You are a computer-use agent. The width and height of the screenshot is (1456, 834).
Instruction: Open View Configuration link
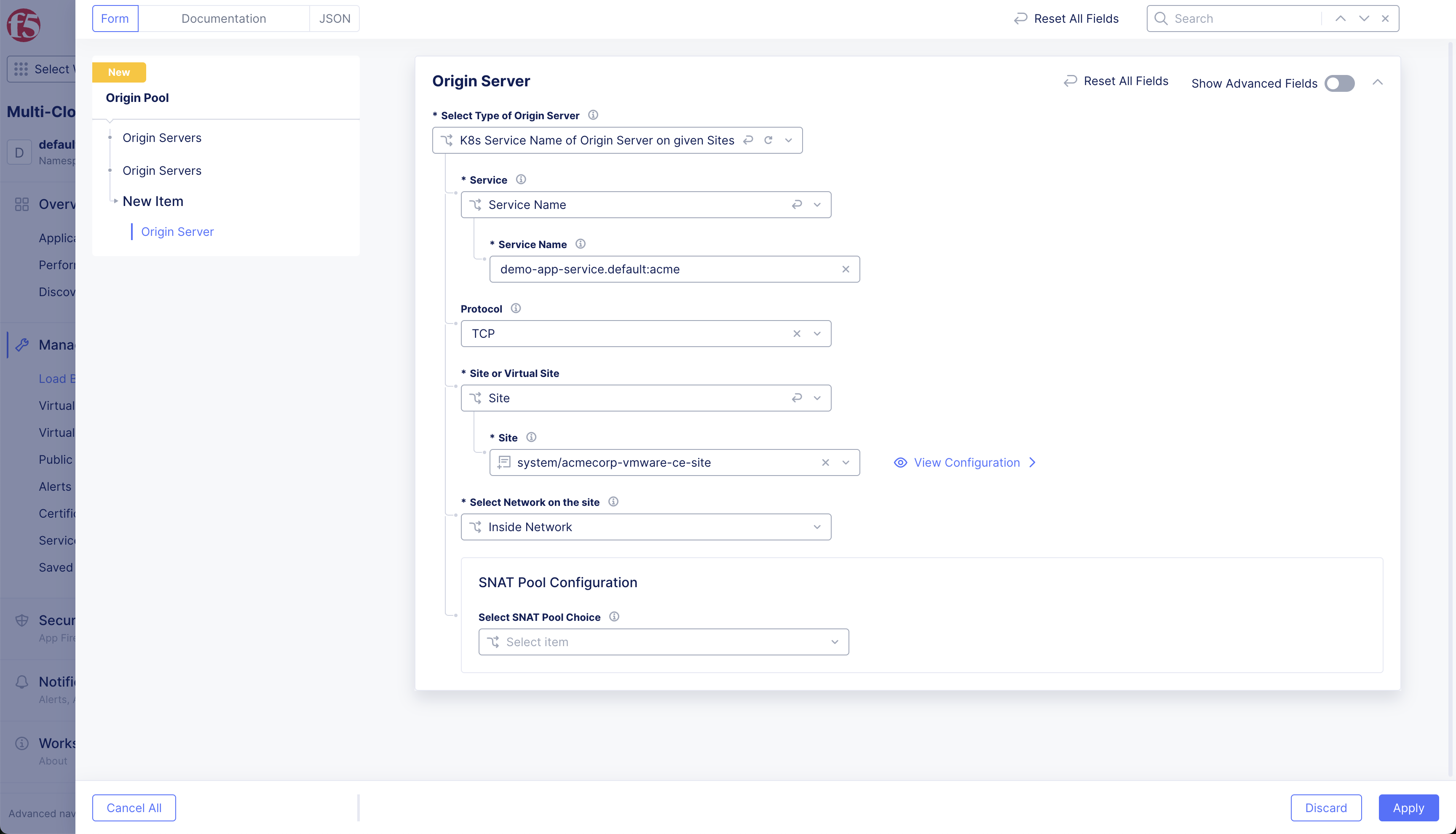click(966, 463)
